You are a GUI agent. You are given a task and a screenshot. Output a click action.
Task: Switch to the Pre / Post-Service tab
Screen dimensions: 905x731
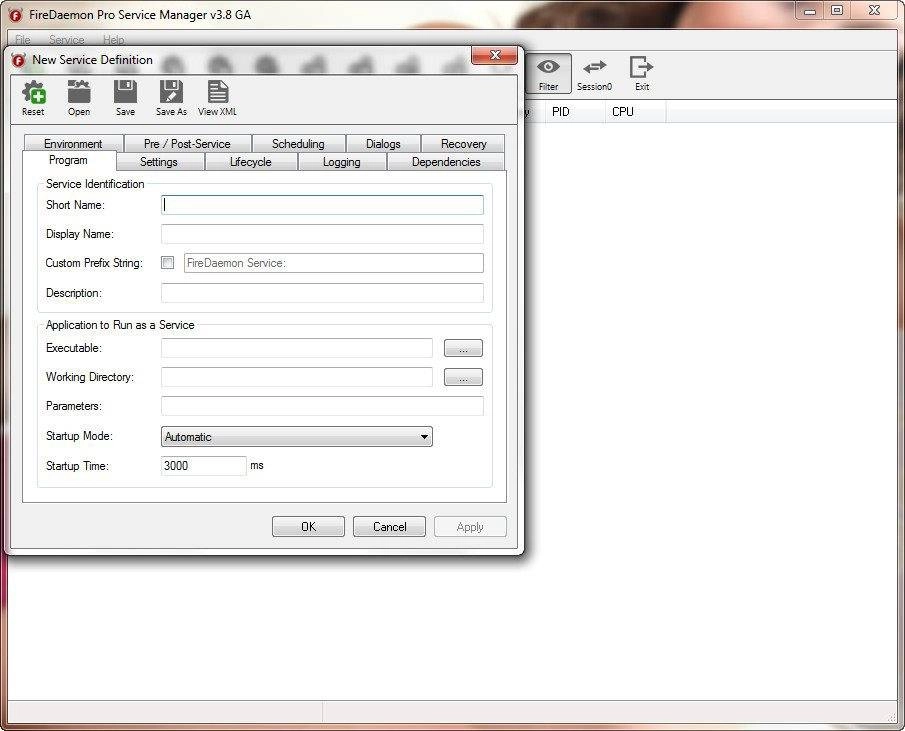pos(187,143)
